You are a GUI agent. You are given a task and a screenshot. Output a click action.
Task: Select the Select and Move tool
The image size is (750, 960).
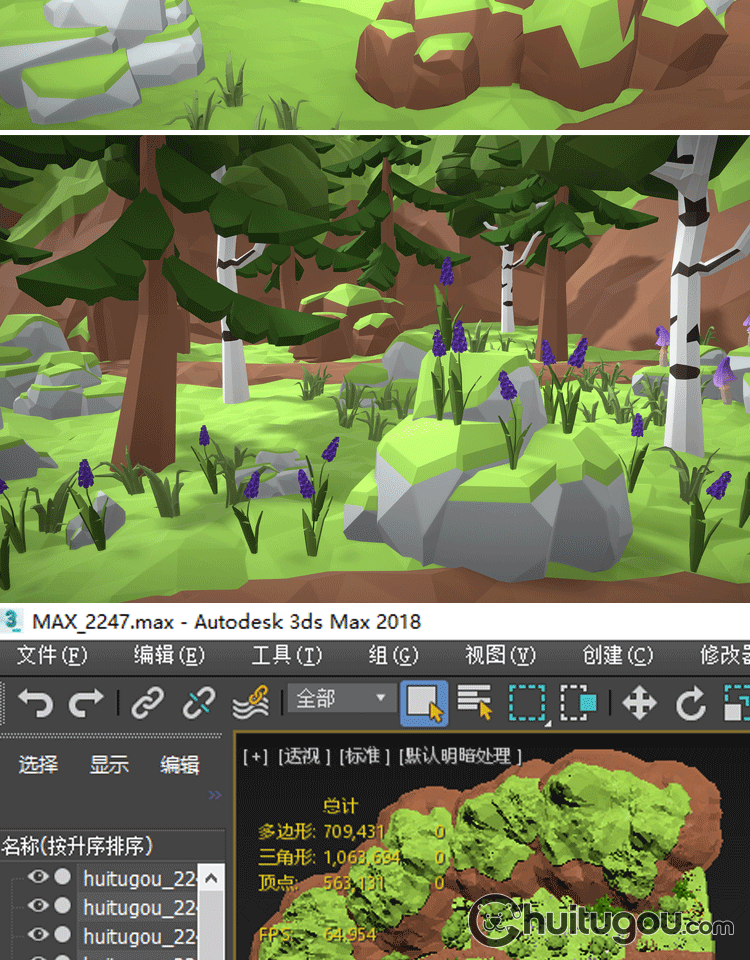pos(639,703)
